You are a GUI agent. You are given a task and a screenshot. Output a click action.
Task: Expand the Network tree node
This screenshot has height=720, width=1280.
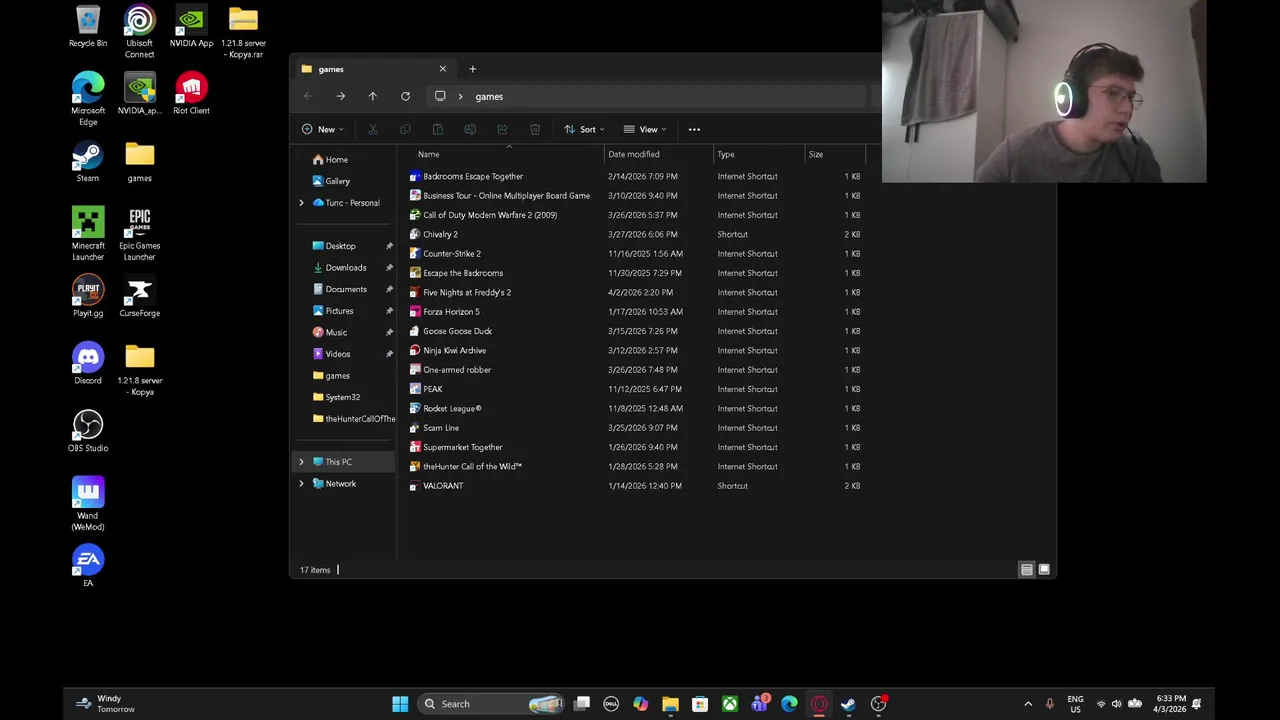[301, 484]
